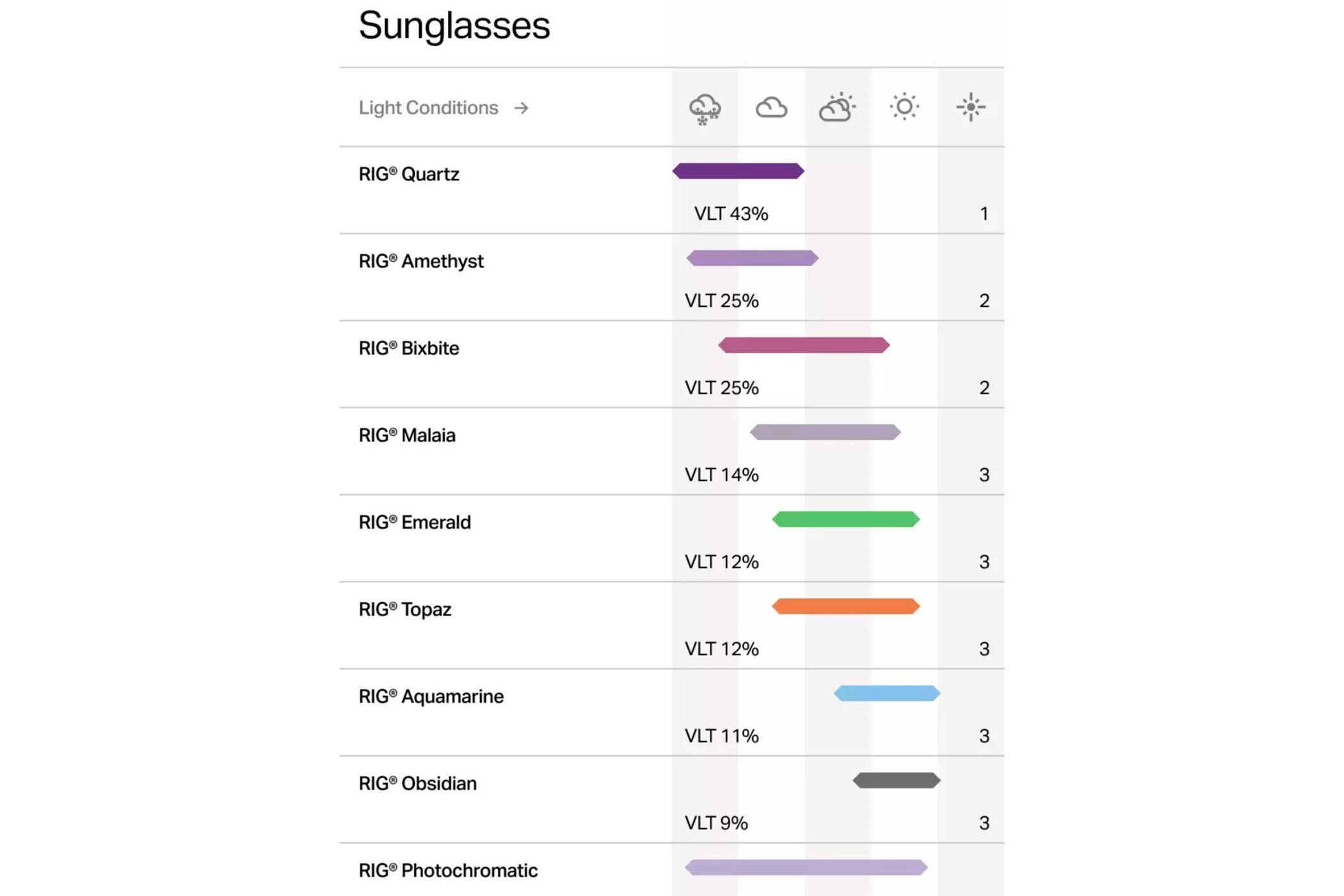Image resolution: width=1344 pixels, height=896 pixels.
Task: Click the Sunglasses heading
Action: pos(454,26)
